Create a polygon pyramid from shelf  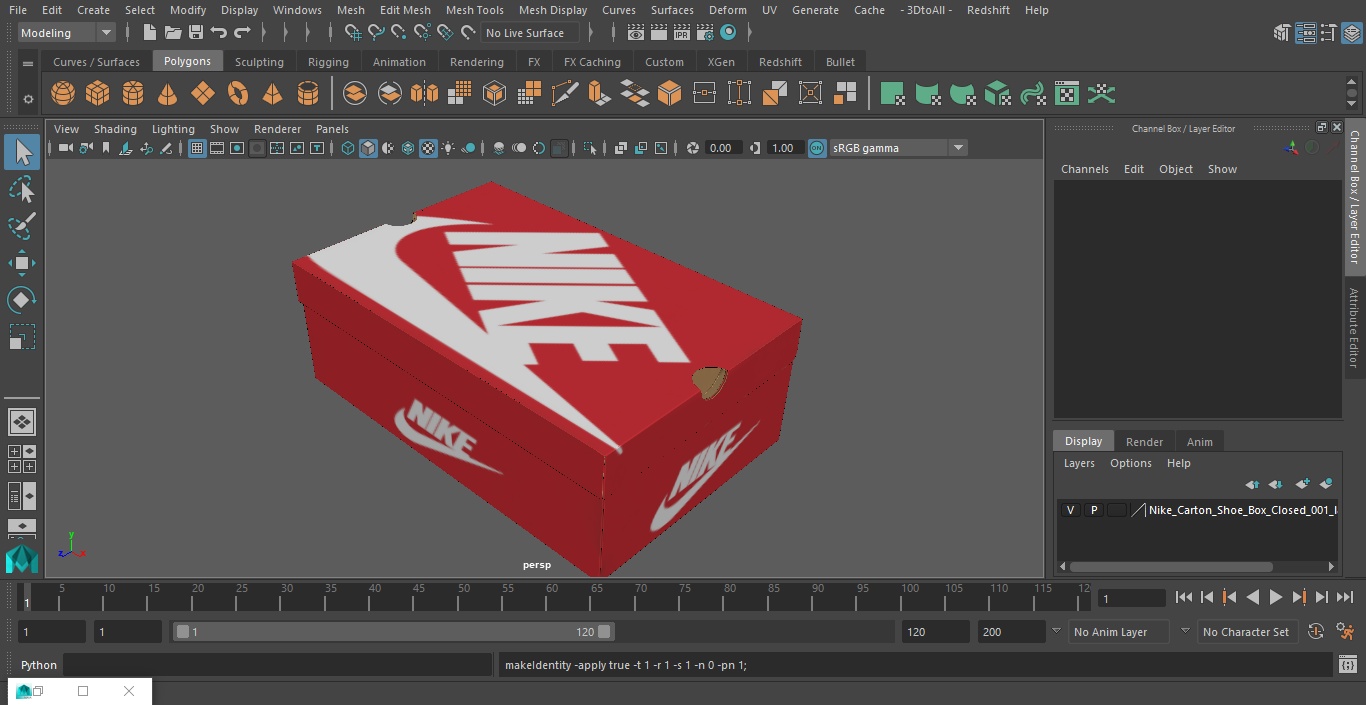click(273, 94)
